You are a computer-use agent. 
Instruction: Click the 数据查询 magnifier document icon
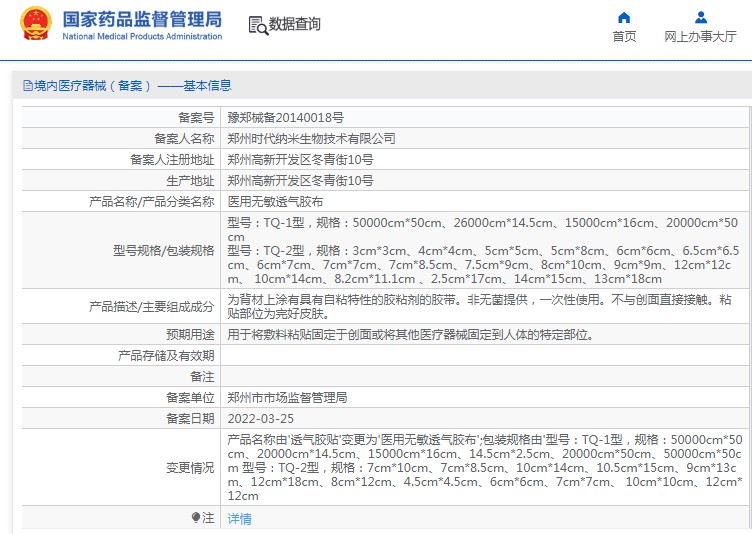257,25
